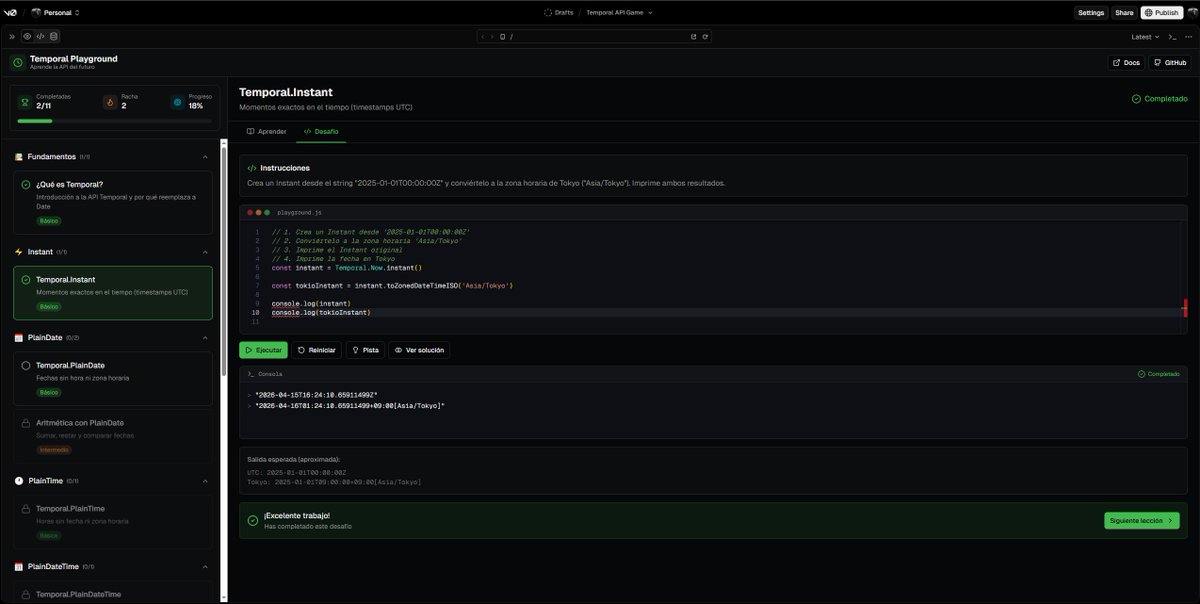Viewport: 1200px width, 604px height.
Task: Click the Básico badge on Temporal.Instant
Action: [48, 306]
